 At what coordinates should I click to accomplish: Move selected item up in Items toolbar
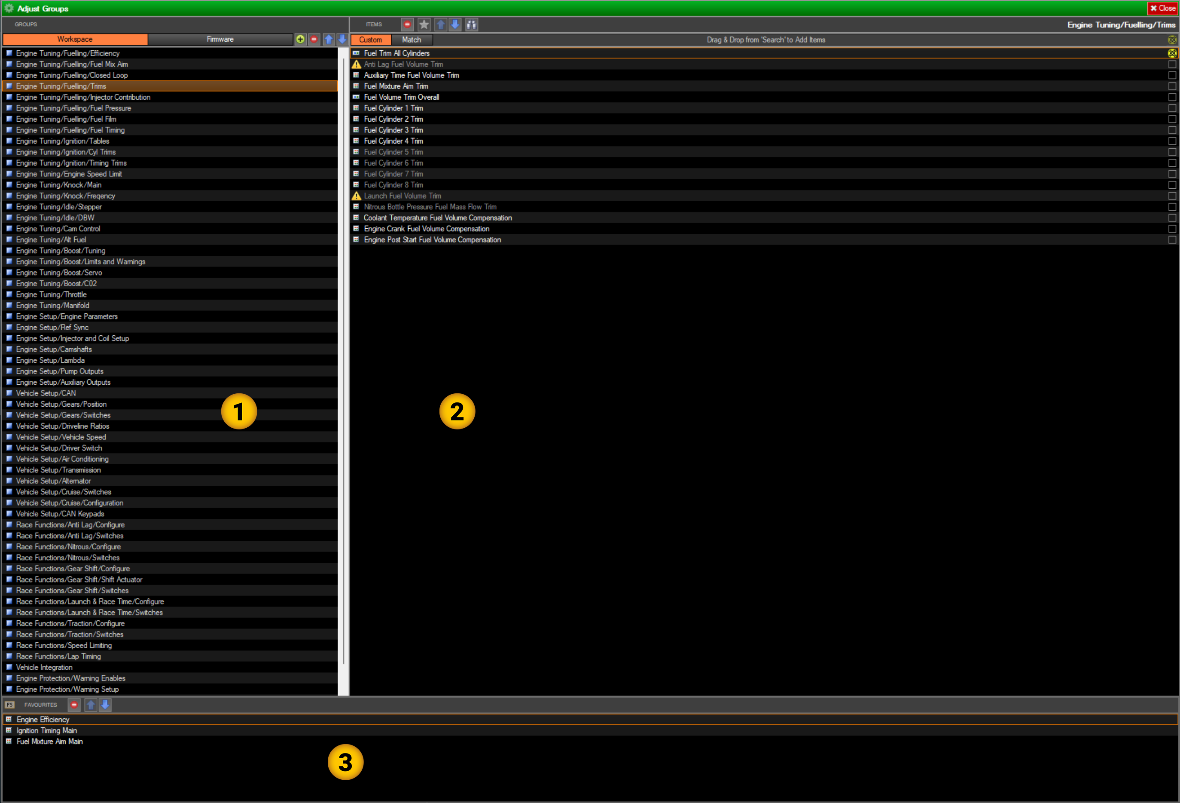click(x=440, y=23)
